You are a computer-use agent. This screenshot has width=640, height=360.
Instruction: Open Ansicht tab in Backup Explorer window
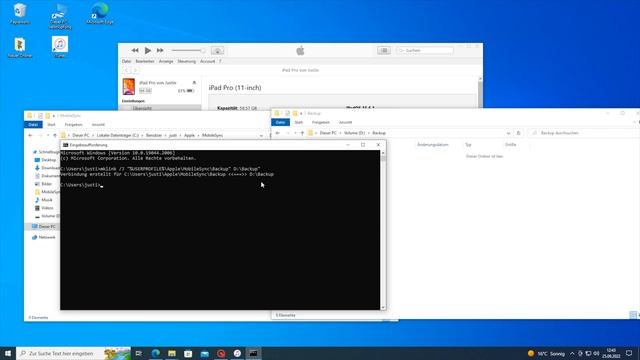[x=345, y=122]
